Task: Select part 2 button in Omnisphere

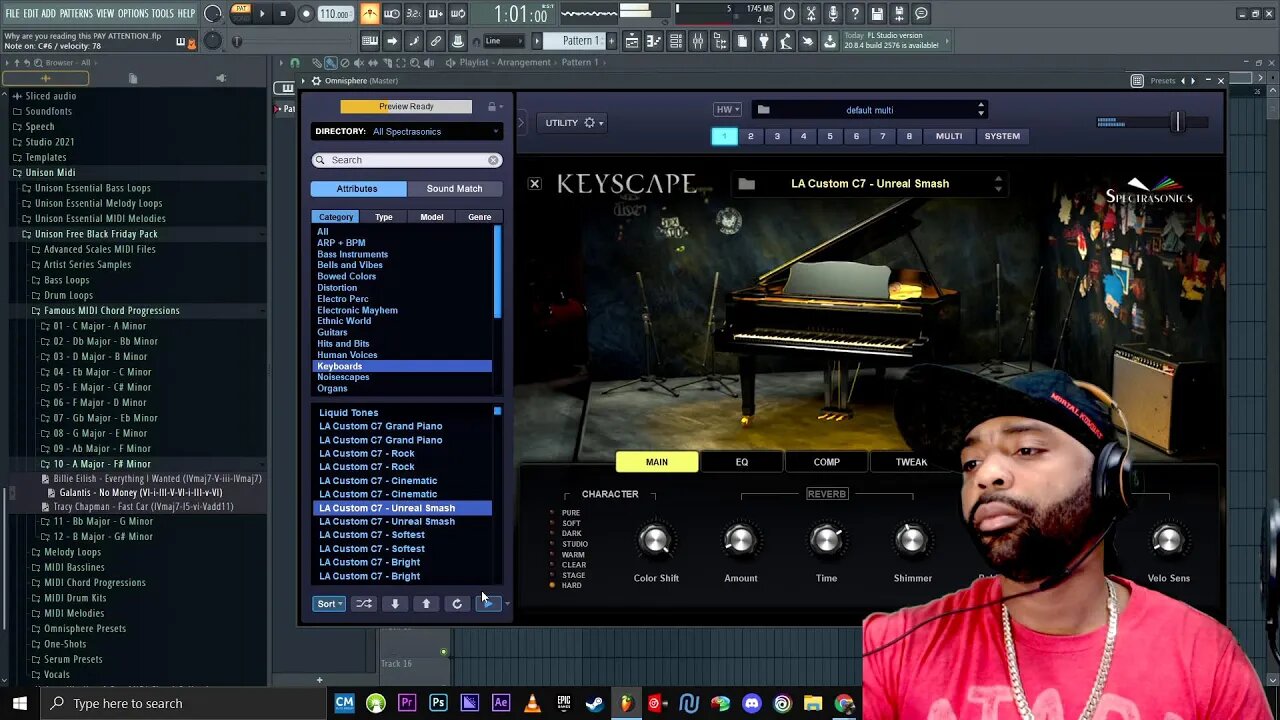Action: coord(750,137)
